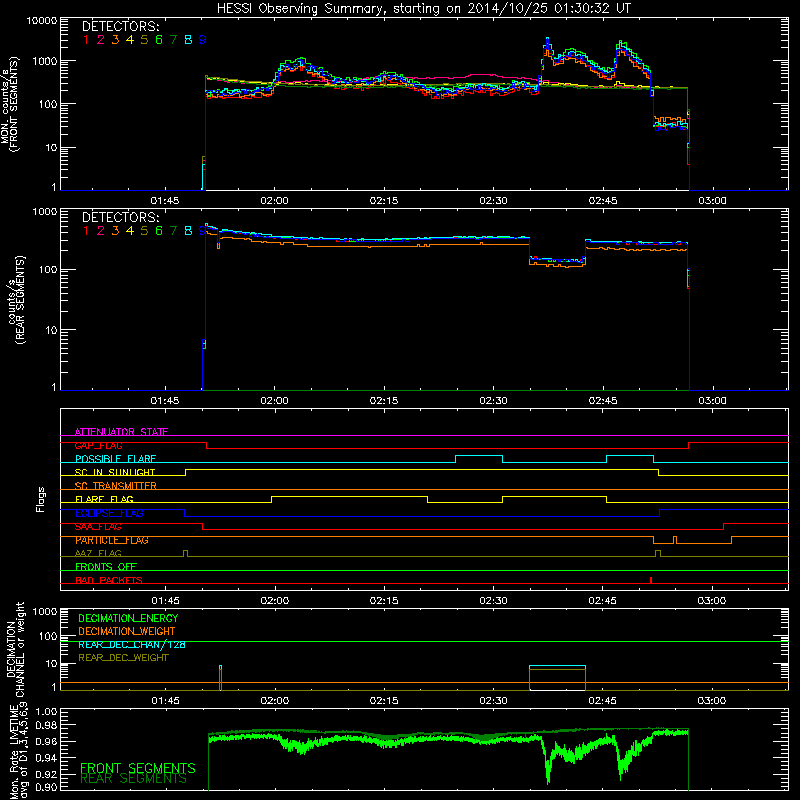Click the FLARE_FLAG label

(104, 499)
